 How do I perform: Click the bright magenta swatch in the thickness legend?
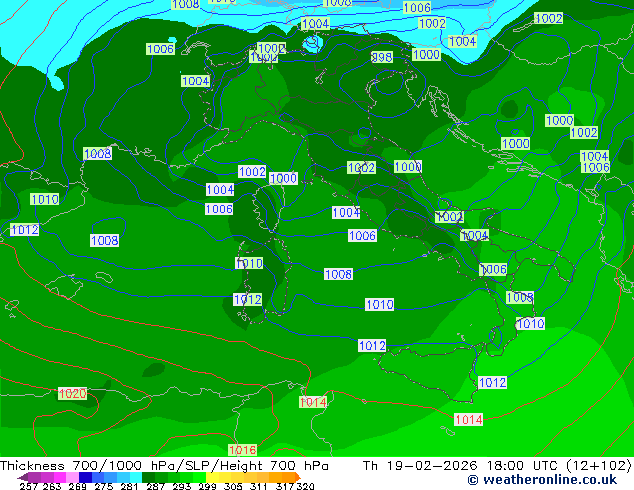point(60,477)
